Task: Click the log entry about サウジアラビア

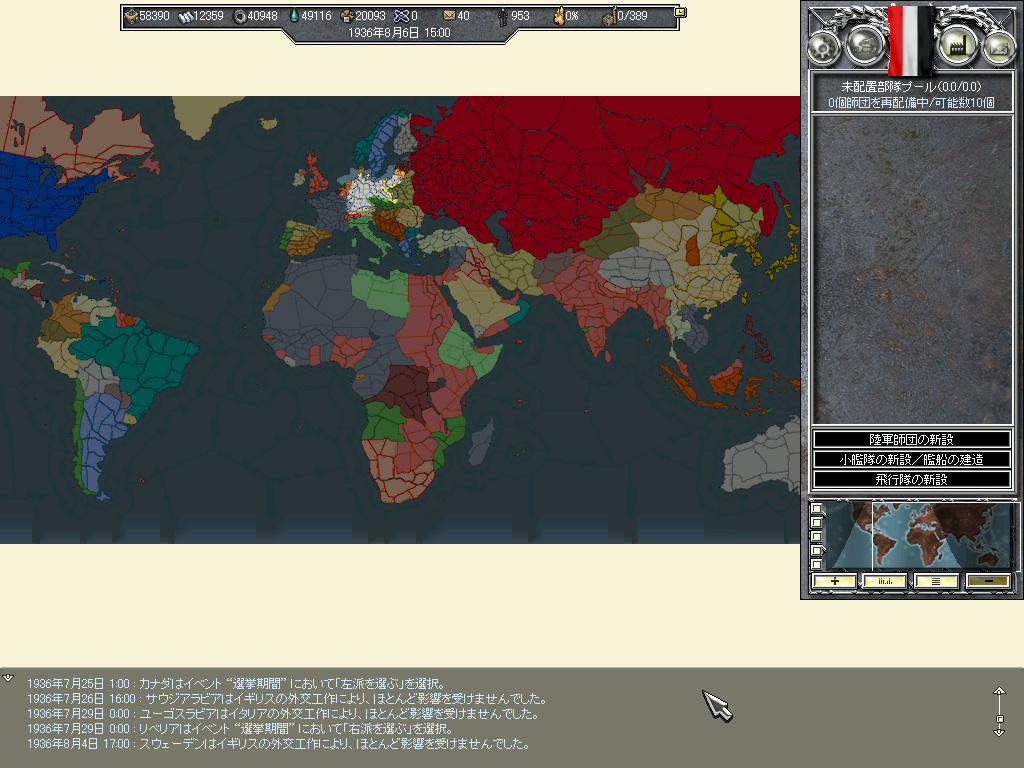Action: point(287,699)
